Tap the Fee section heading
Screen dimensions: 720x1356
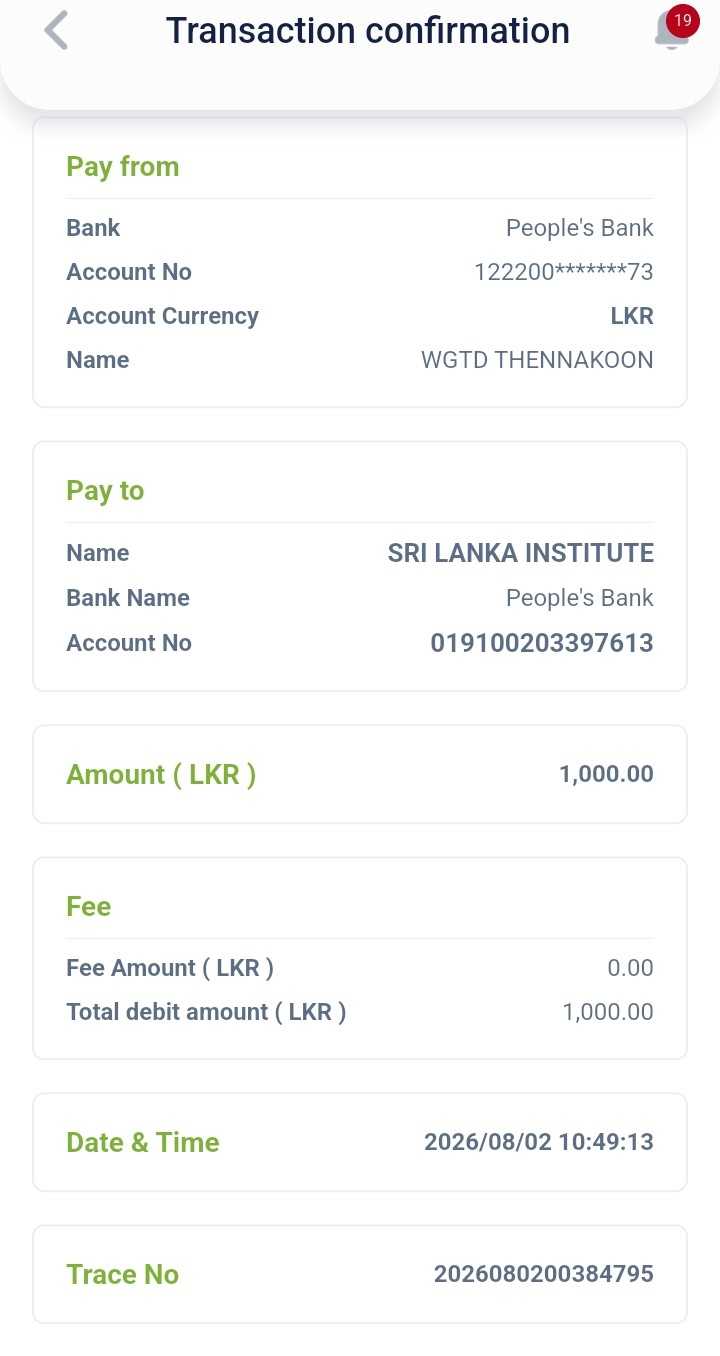[x=89, y=907]
